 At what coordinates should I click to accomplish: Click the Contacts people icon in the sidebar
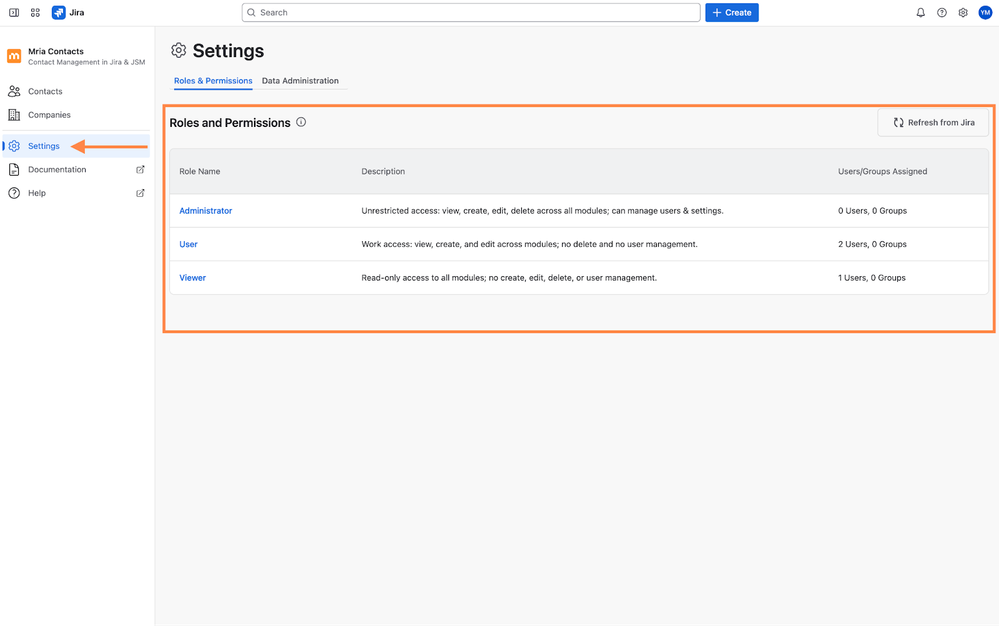tap(14, 91)
